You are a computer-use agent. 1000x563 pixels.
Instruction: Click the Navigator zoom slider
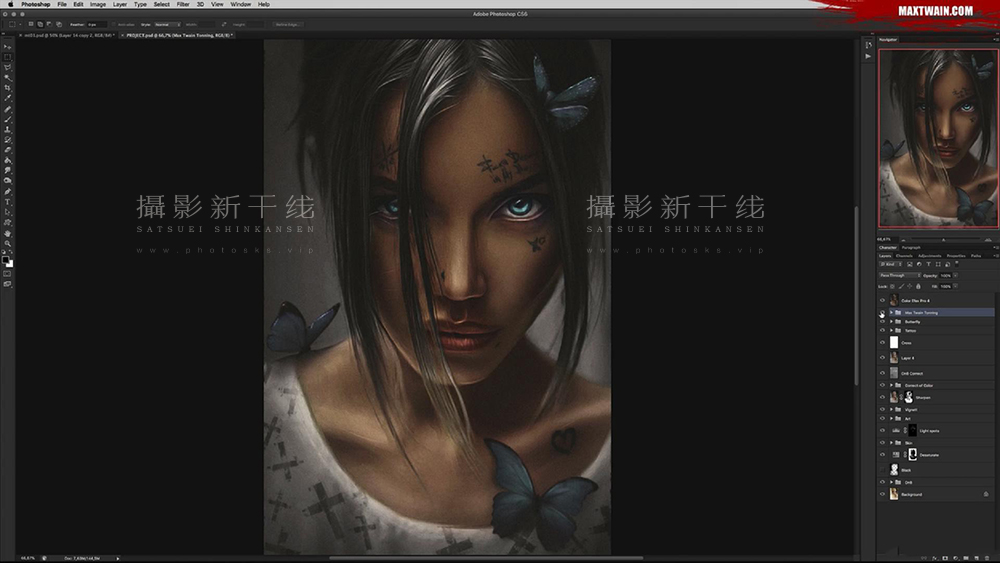point(946,239)
